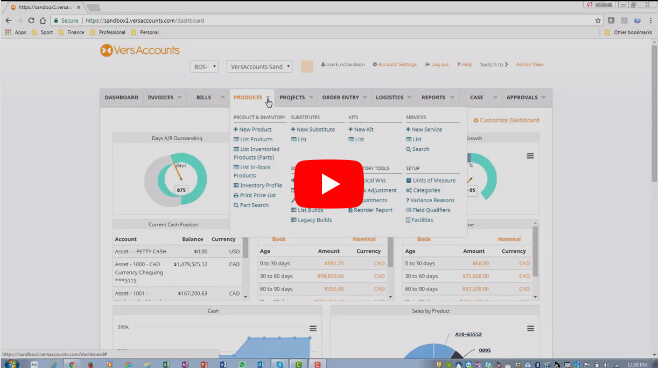Open the Sales by Product chart menu icon
This screenshot has height=368, width=658.
point(530,328)
